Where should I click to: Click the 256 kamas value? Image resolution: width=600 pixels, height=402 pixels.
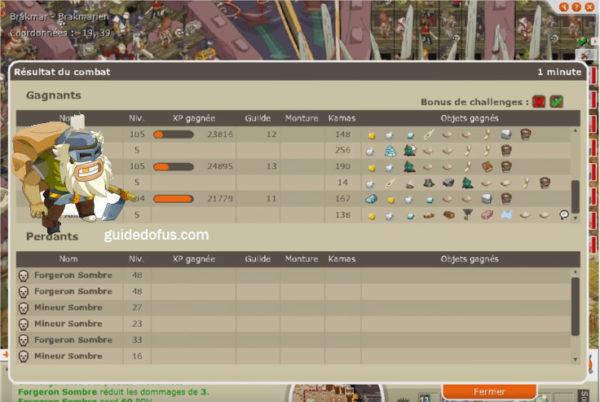(343, 150)
